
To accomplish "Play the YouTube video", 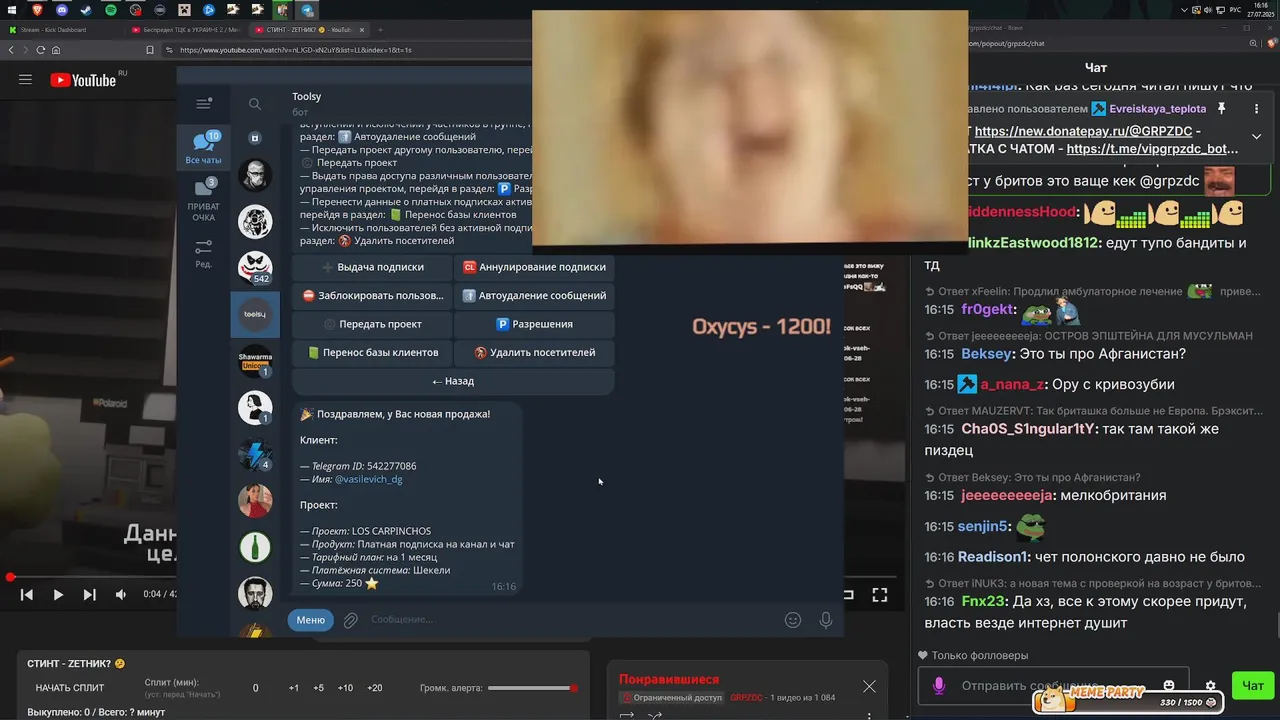I will click(x=58, y=595).
